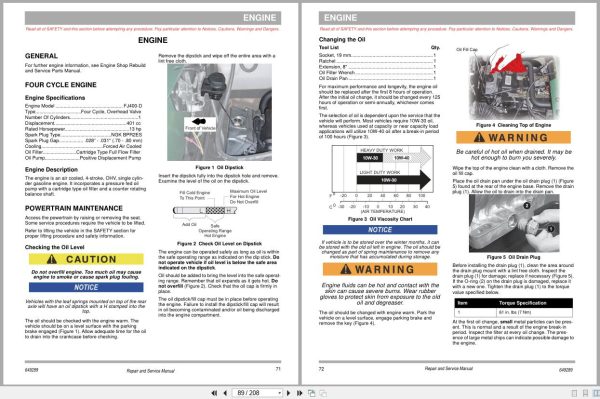This screenshot has height=399, width=600.
Task: Click the 'LIGHT DUTY WORK' chart label
Action: point(380,173)
